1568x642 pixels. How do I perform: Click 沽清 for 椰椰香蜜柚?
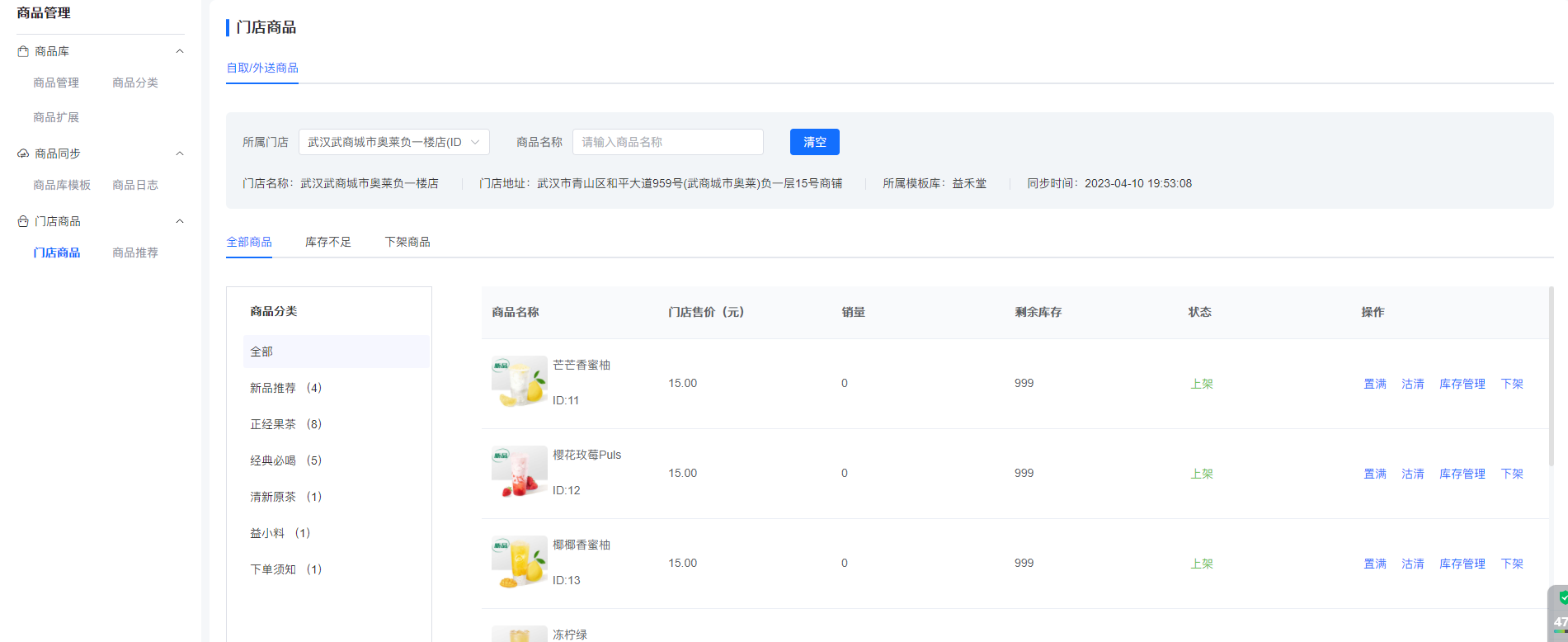pyautogui.click(x=1413, y=564)
